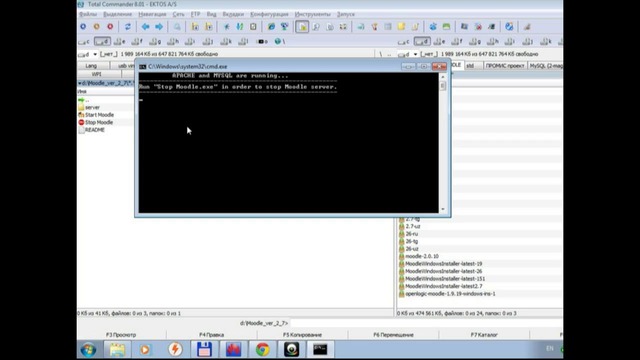Select Stop Moodle file
This screenshot has height=360, width=640.
(x=99, y=122)
